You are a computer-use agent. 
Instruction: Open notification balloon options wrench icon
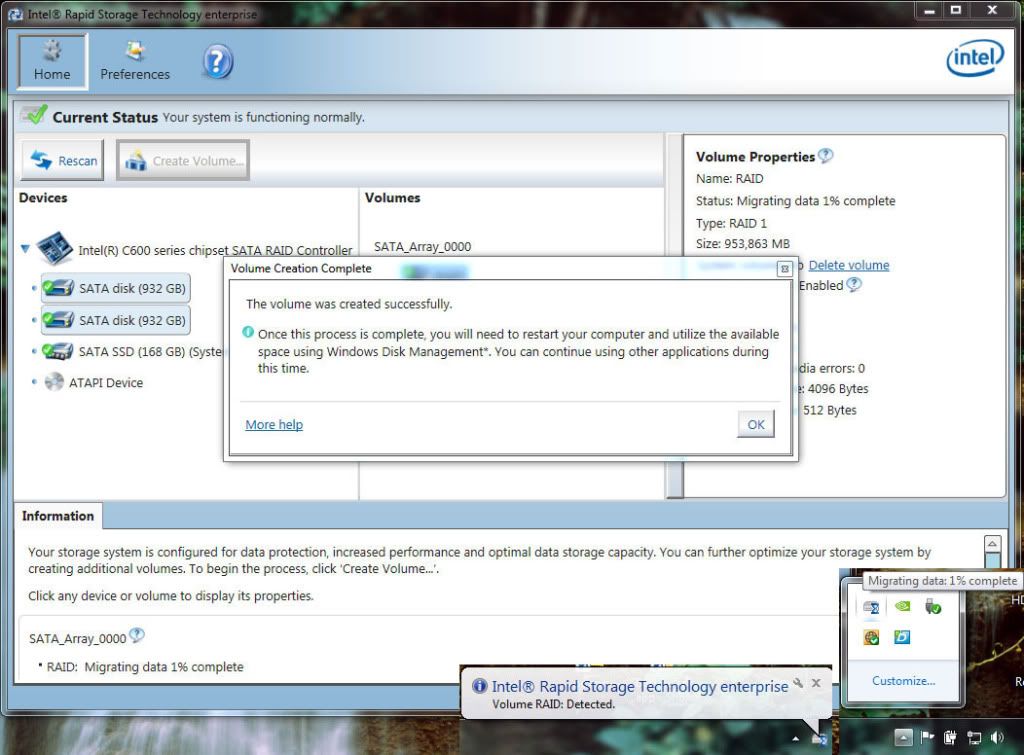tap(798, 683)
